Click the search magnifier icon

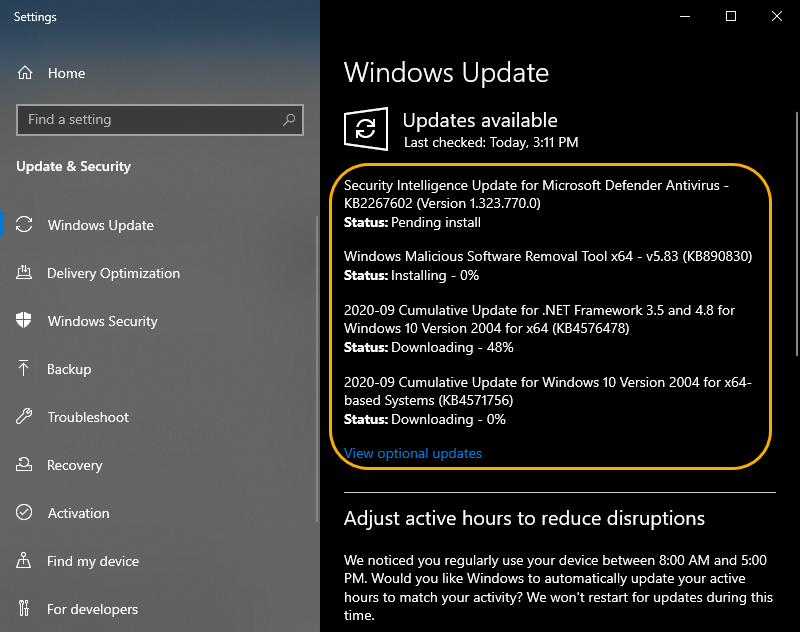point(289,119)
